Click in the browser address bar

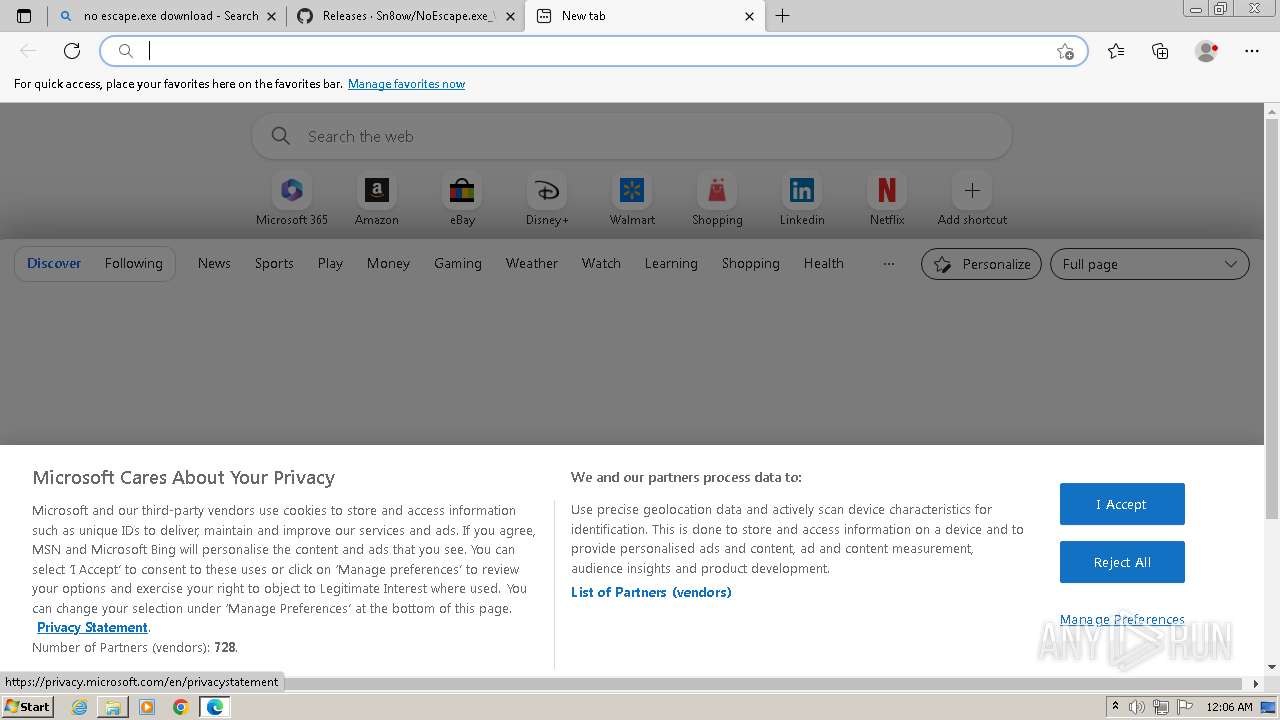point(594,51)
